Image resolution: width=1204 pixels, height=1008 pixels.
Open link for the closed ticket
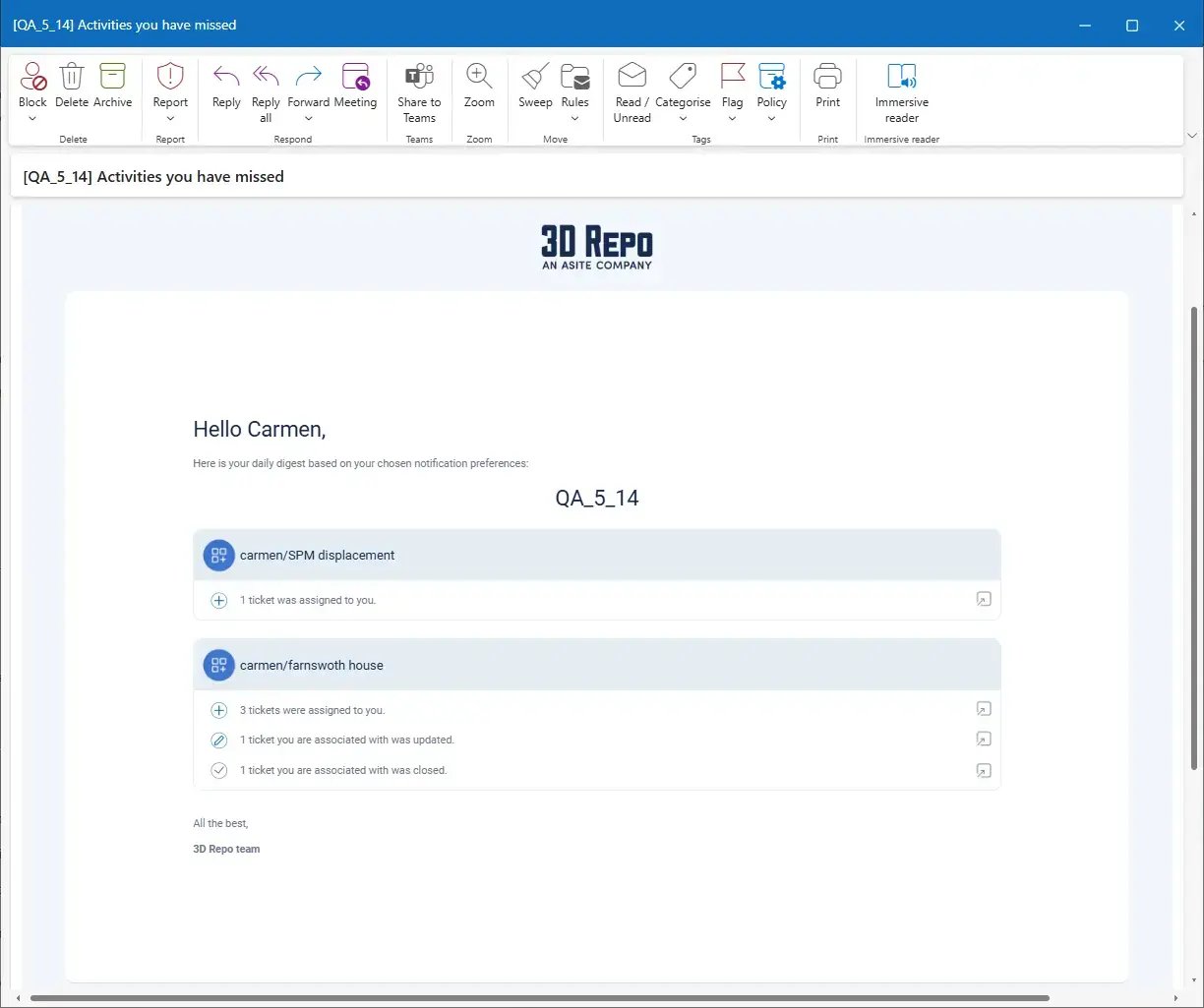(x=984, y=770)
